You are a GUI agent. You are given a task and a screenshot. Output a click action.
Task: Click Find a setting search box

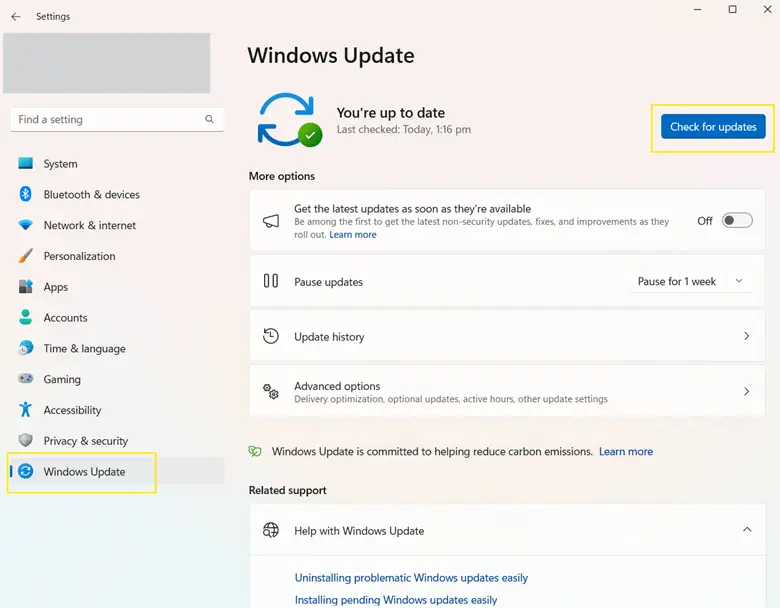click(x=117, y=119)
